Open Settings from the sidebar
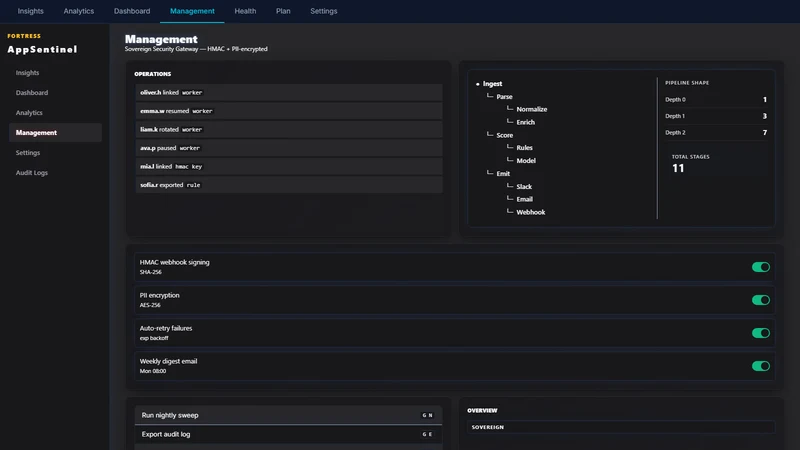This screenshot has height=450, width=800. 55,153
